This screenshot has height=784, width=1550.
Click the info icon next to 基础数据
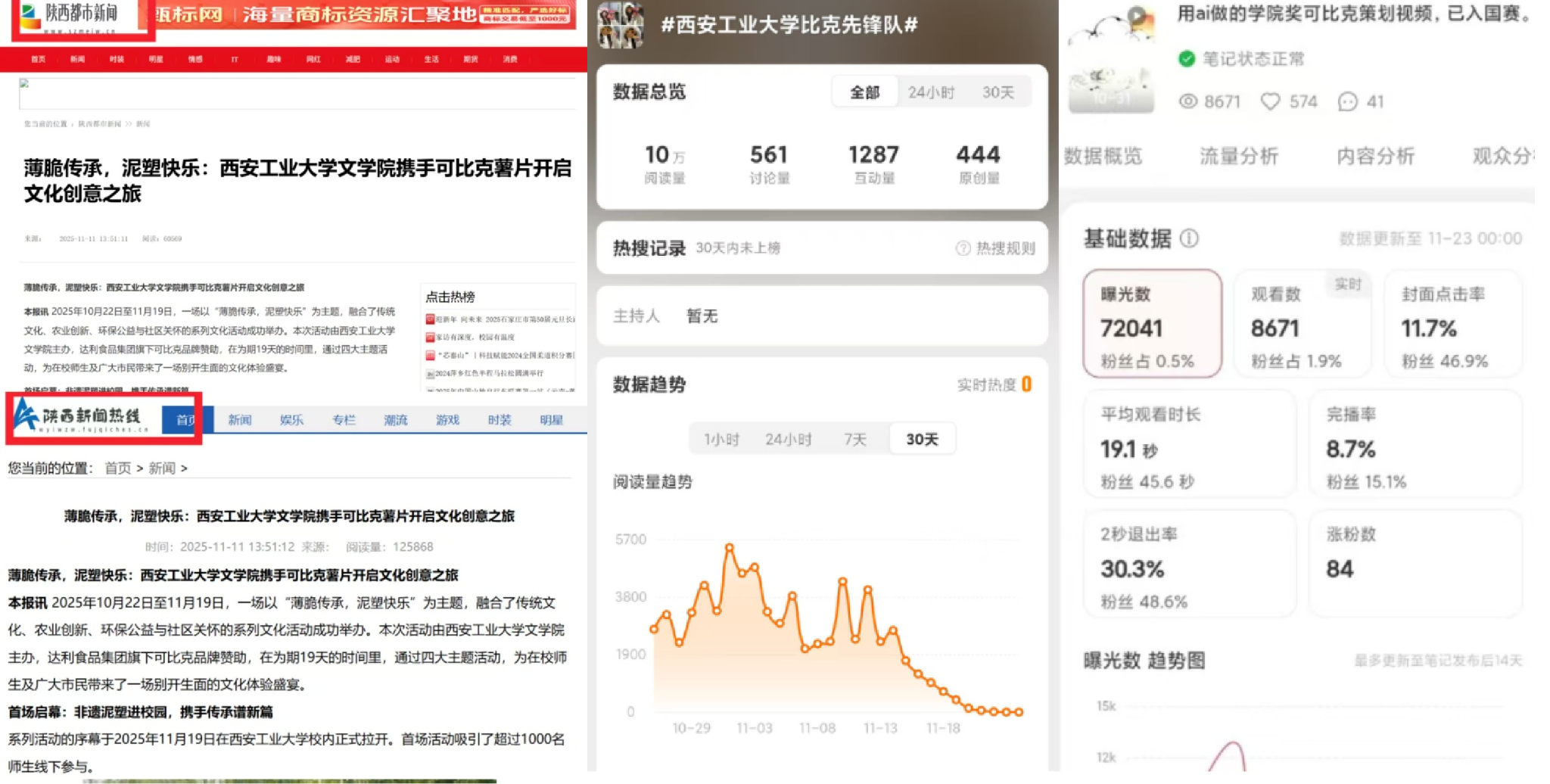tap(1190, 239)
